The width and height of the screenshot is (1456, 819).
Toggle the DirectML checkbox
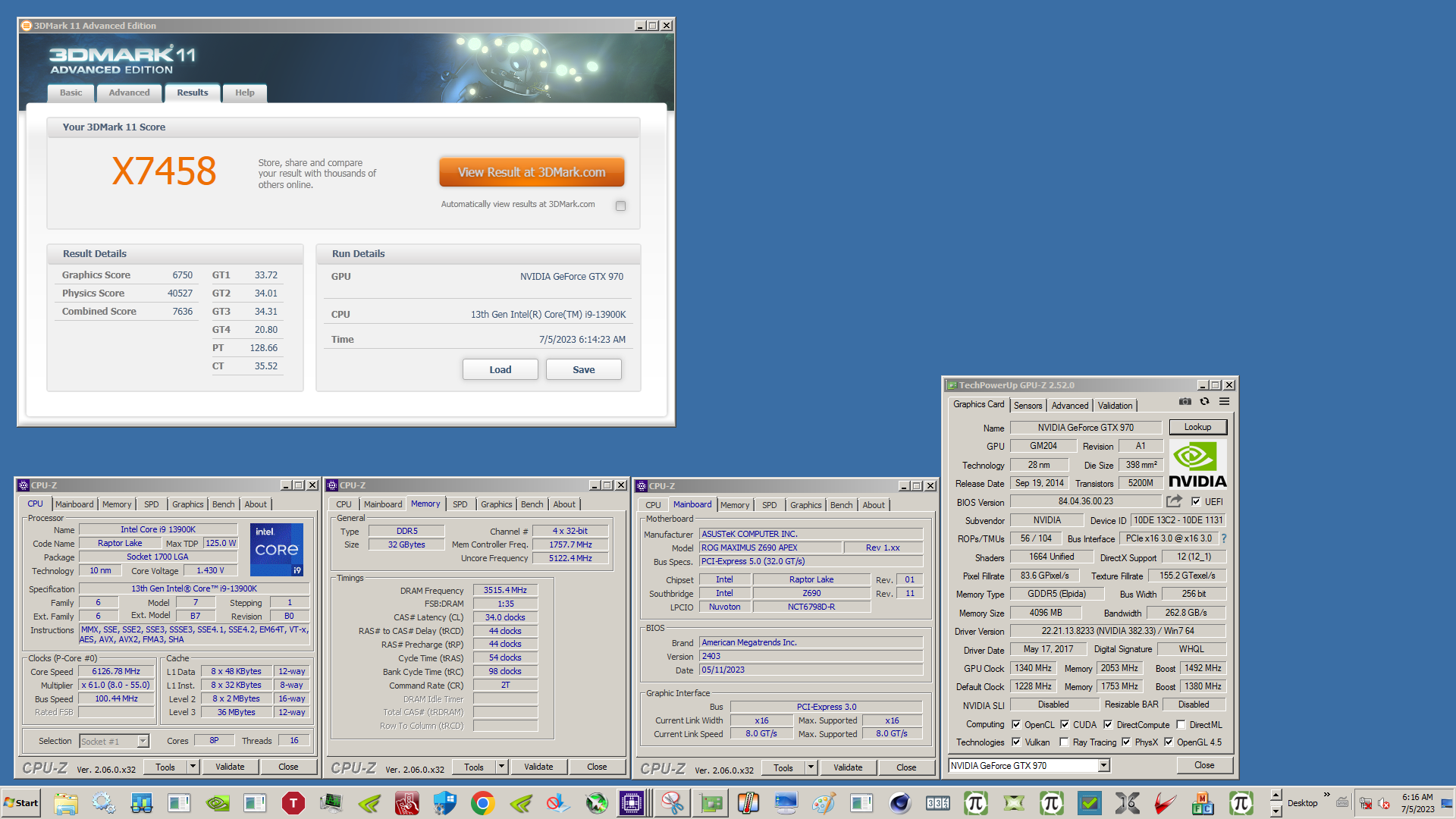coord(1181,725)
